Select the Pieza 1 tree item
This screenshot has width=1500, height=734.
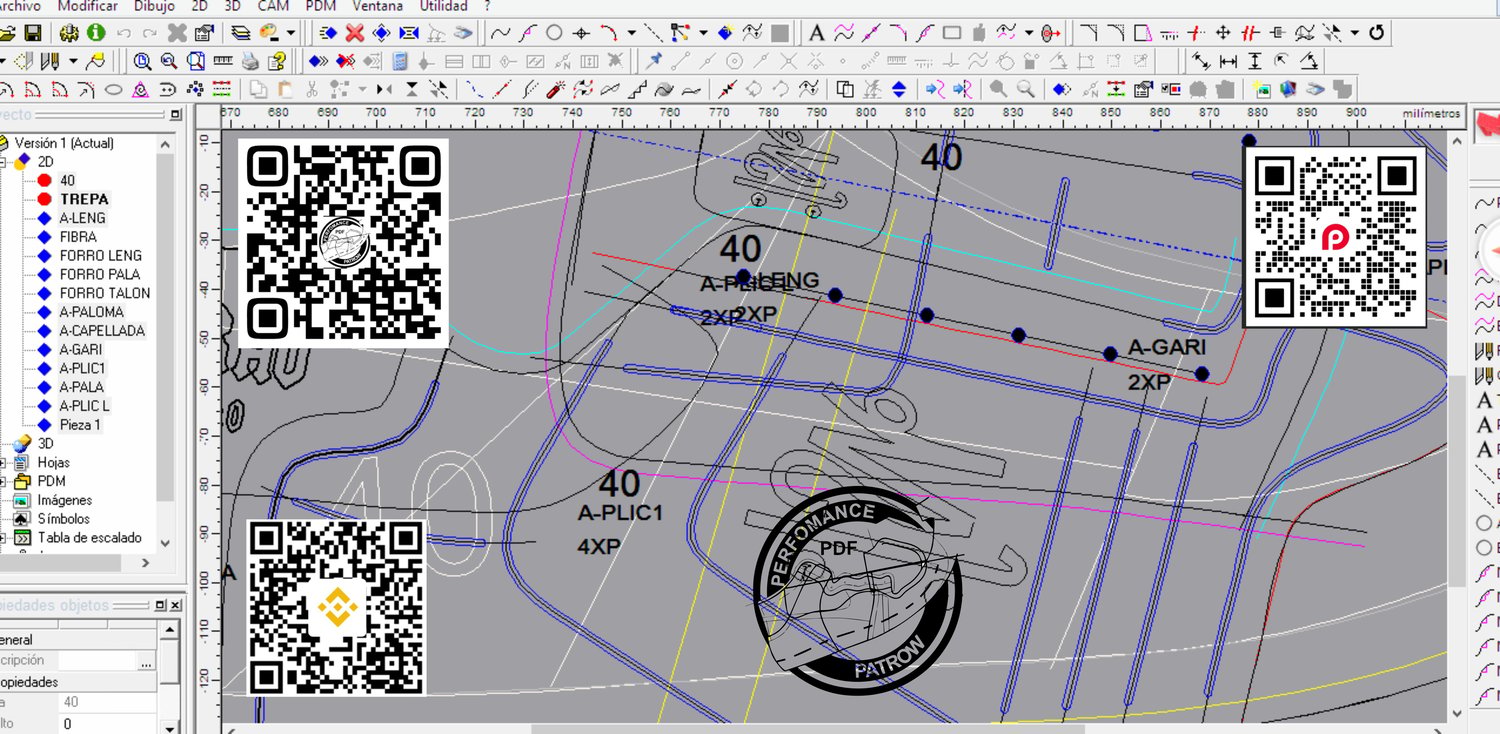80,425
